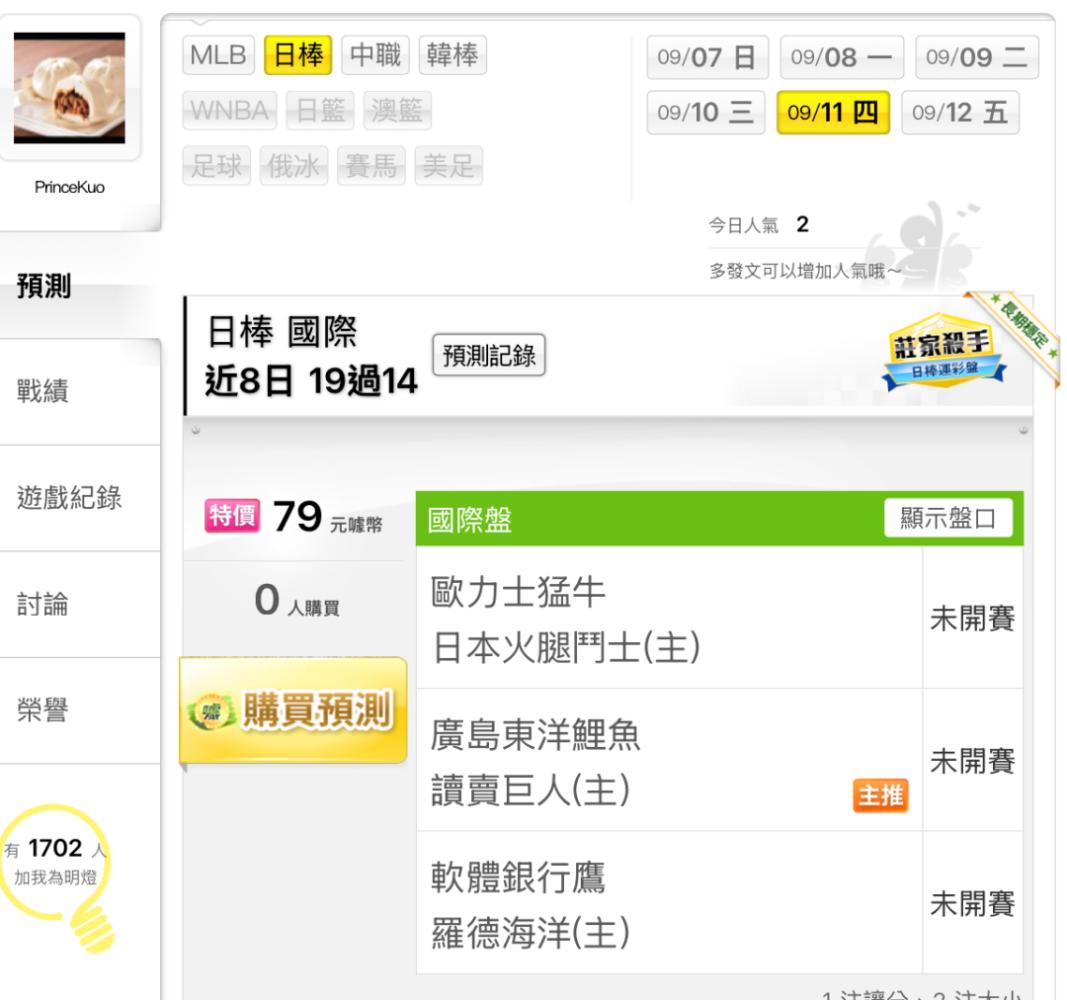Click the pink 特價 price tag
This screenshot has width=1067, height=1000.
pyautogui.click(x=232, y=516)
